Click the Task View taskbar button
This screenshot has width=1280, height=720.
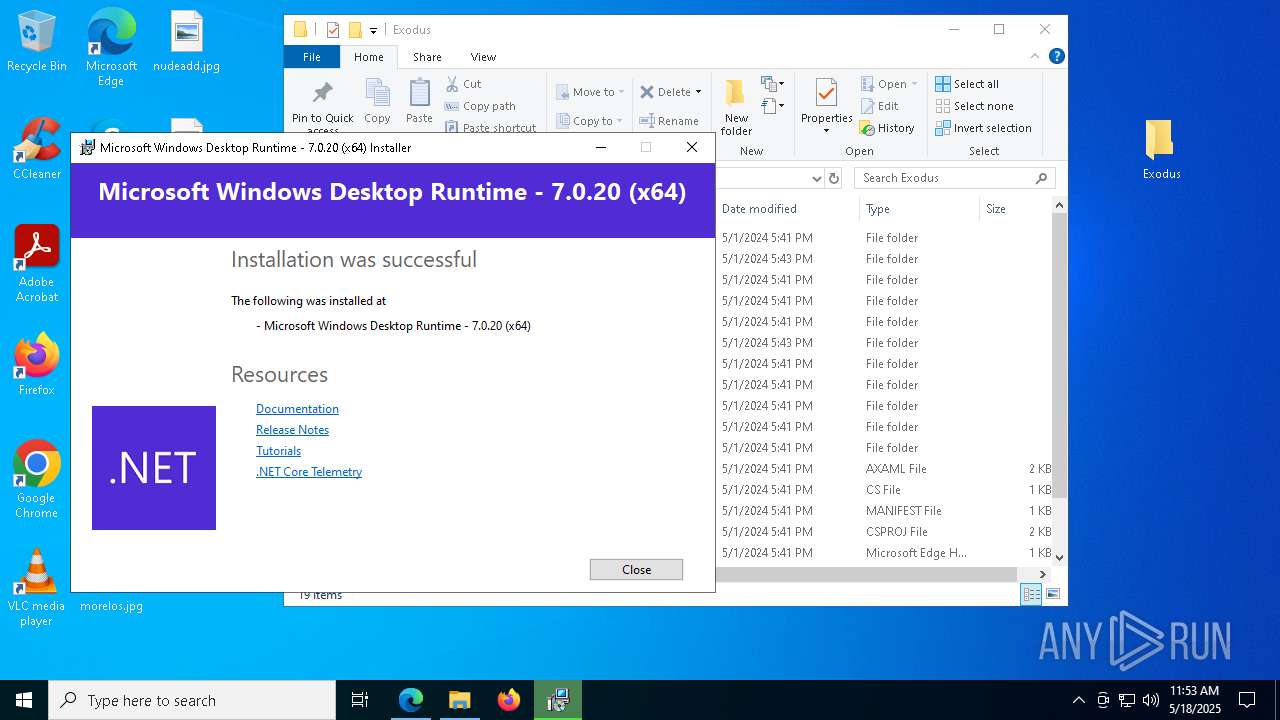[360, 700]
